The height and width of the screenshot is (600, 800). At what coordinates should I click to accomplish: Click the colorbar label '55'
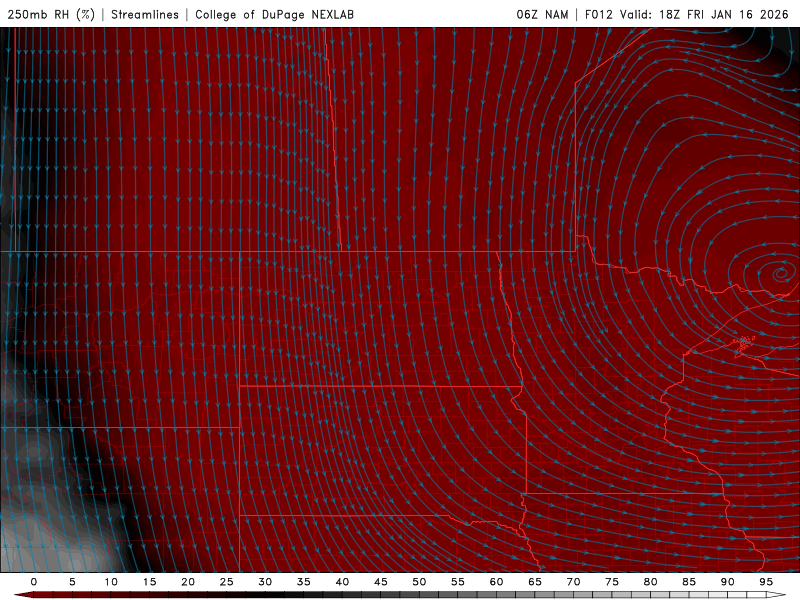[x=458, y=582]
